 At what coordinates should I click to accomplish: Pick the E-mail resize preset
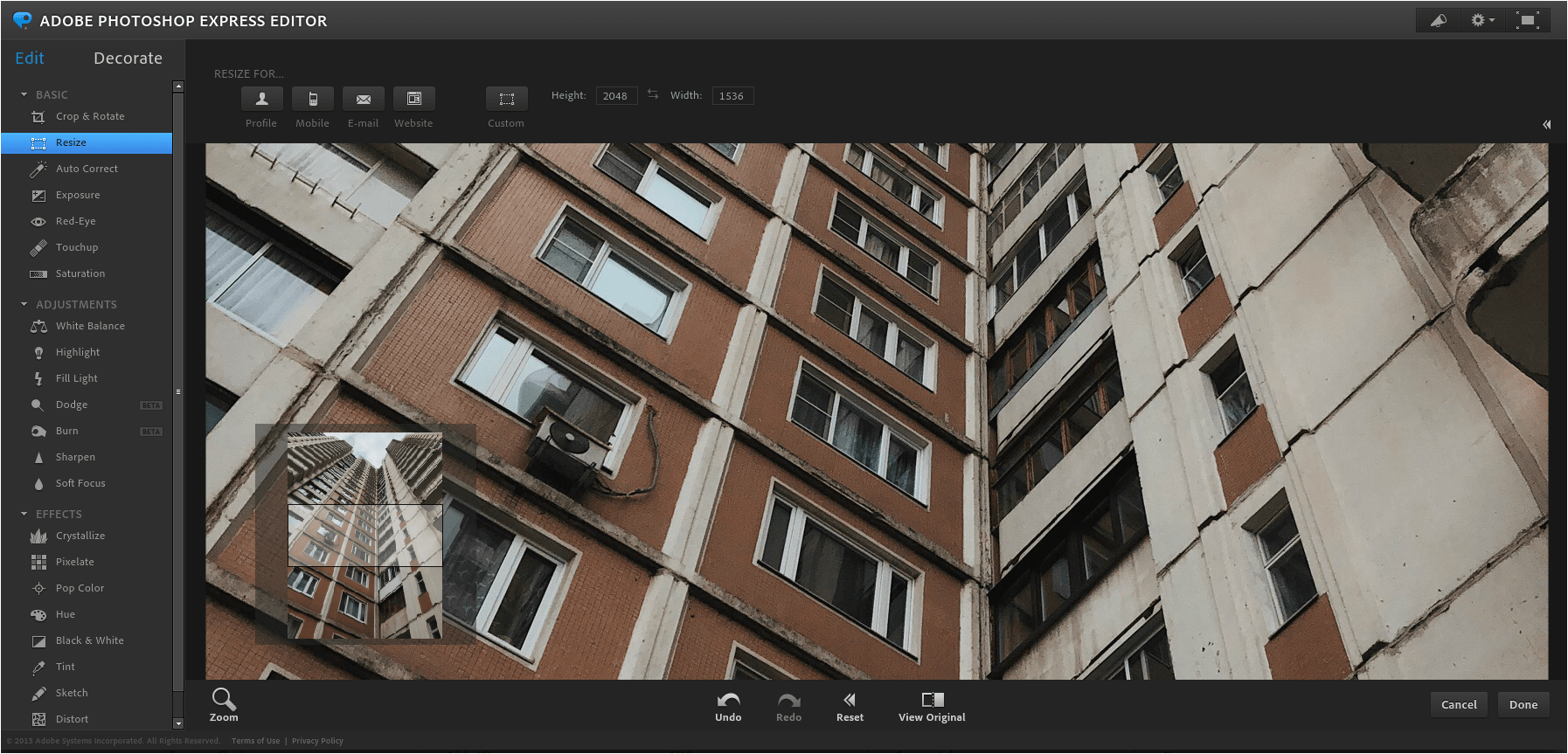pyautogui.click(x=363, y=99)
